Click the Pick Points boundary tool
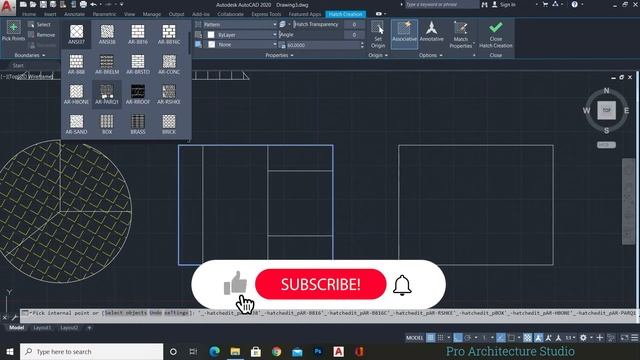640x360 pixels. click(x=13, y=31)
